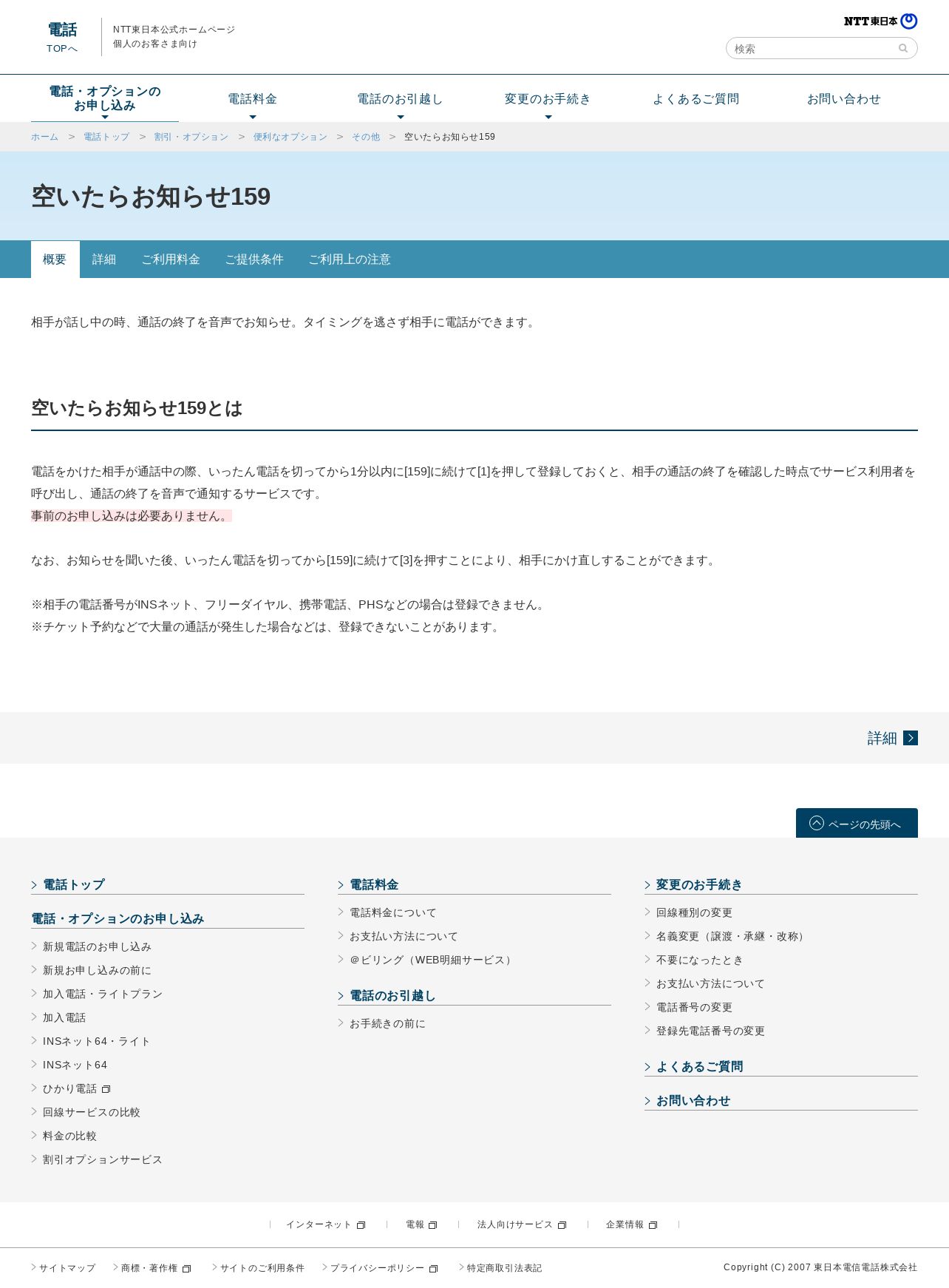Switch to the ご提供条件 tab
The image size is (949, 1288).
(254, 260)
